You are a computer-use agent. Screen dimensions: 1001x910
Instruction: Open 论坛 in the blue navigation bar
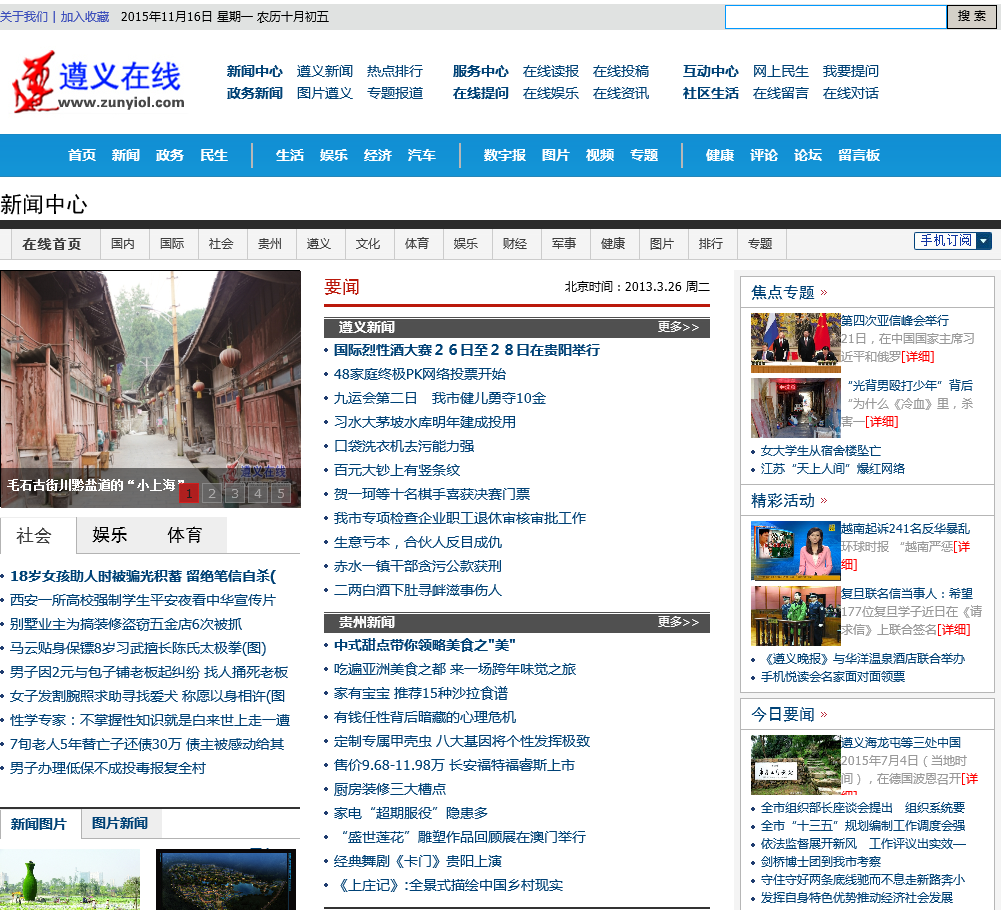coord(808,155)
